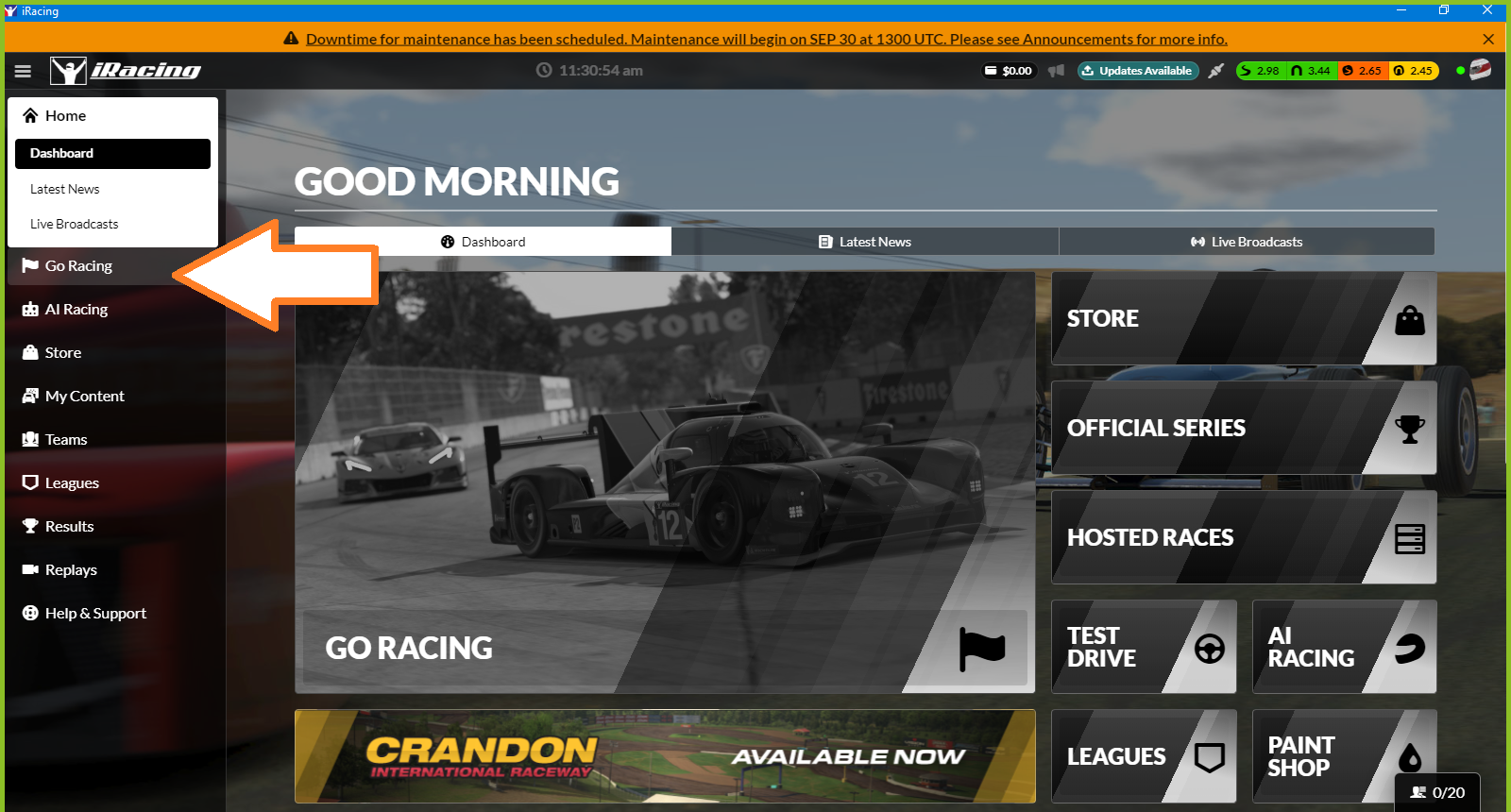Click the shield icon on LEAGUES tile

coord(1210,757)
